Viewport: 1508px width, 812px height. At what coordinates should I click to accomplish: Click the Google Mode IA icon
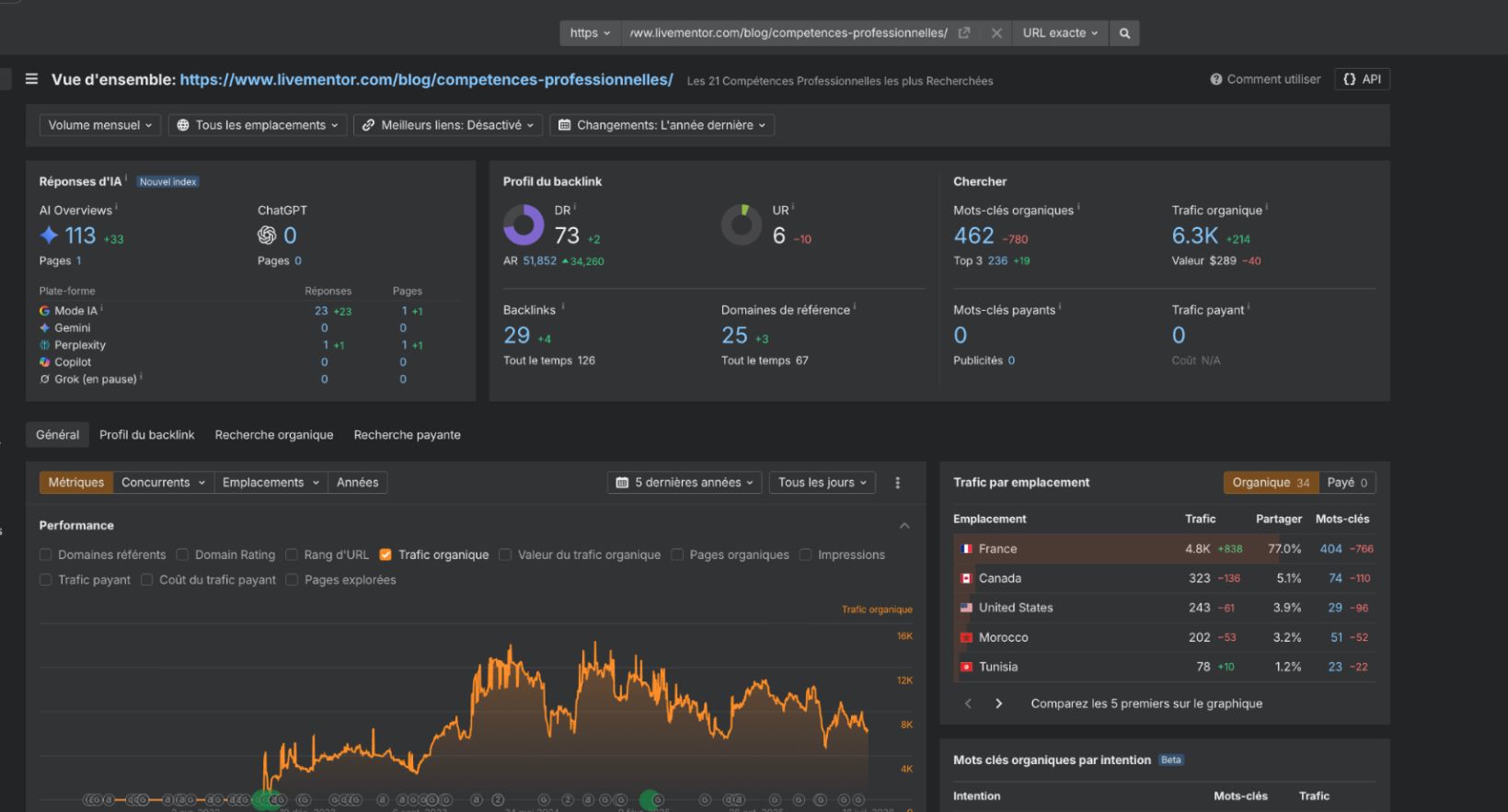point(44,311)
